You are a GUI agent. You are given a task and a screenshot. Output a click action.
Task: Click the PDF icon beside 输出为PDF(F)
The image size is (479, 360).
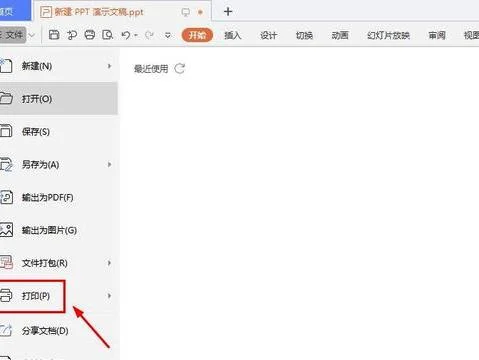6,197
